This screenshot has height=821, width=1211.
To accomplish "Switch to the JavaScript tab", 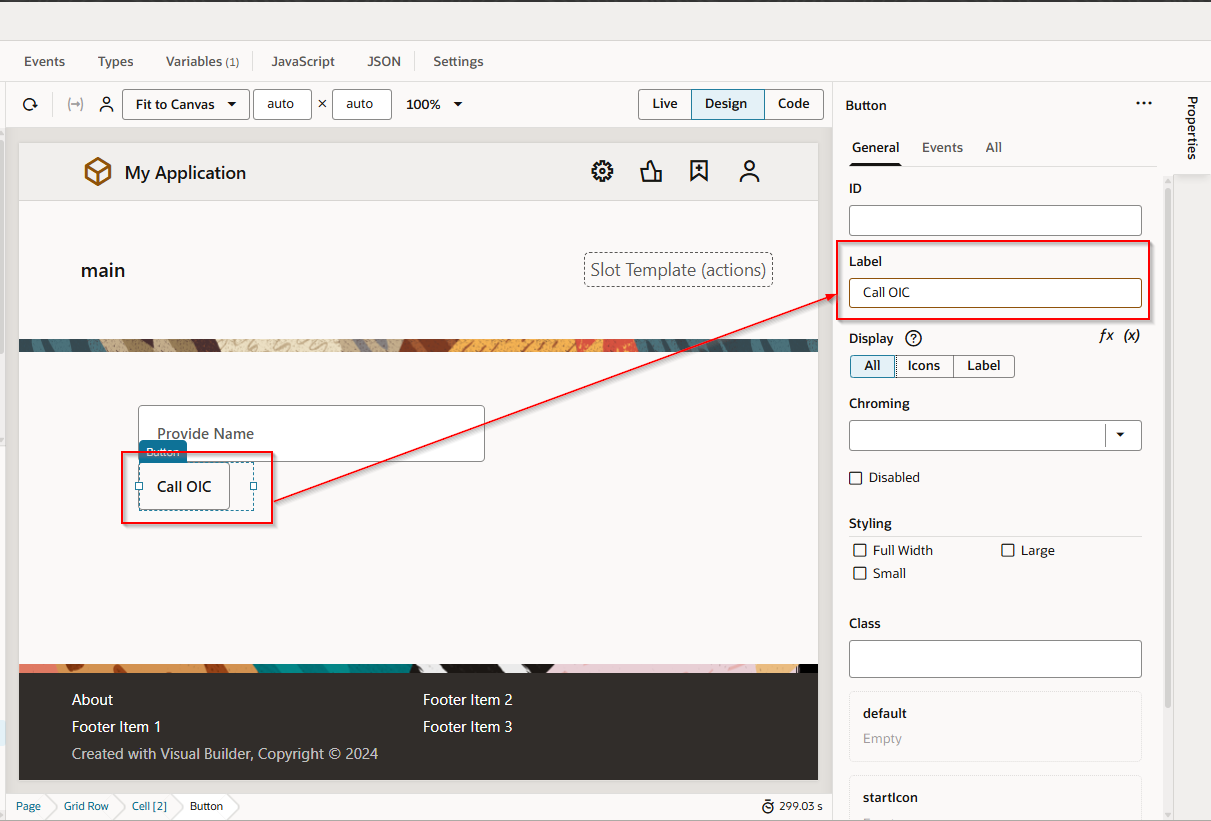I will click(x=303, y=61).
